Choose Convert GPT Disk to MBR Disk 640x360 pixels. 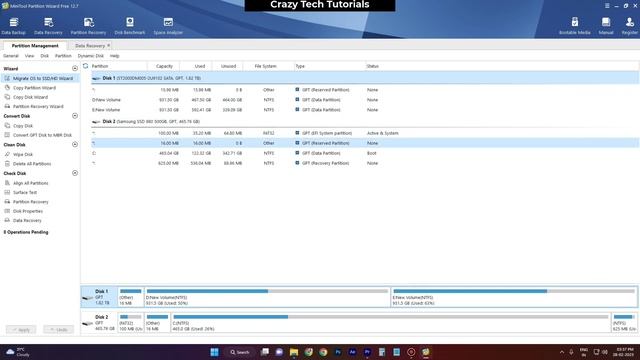[42, 135]
